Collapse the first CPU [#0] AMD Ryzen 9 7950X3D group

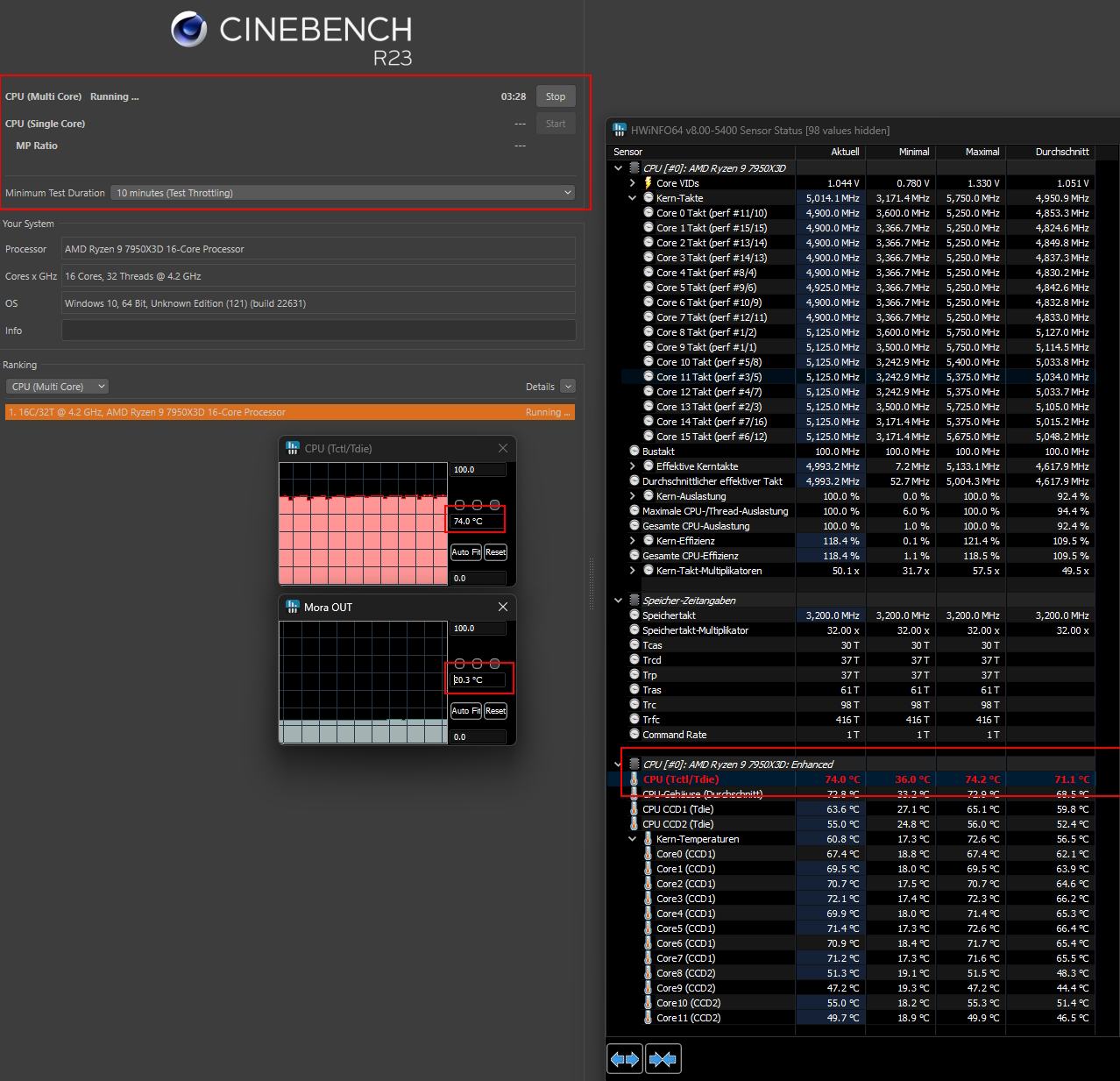(619, 167)
